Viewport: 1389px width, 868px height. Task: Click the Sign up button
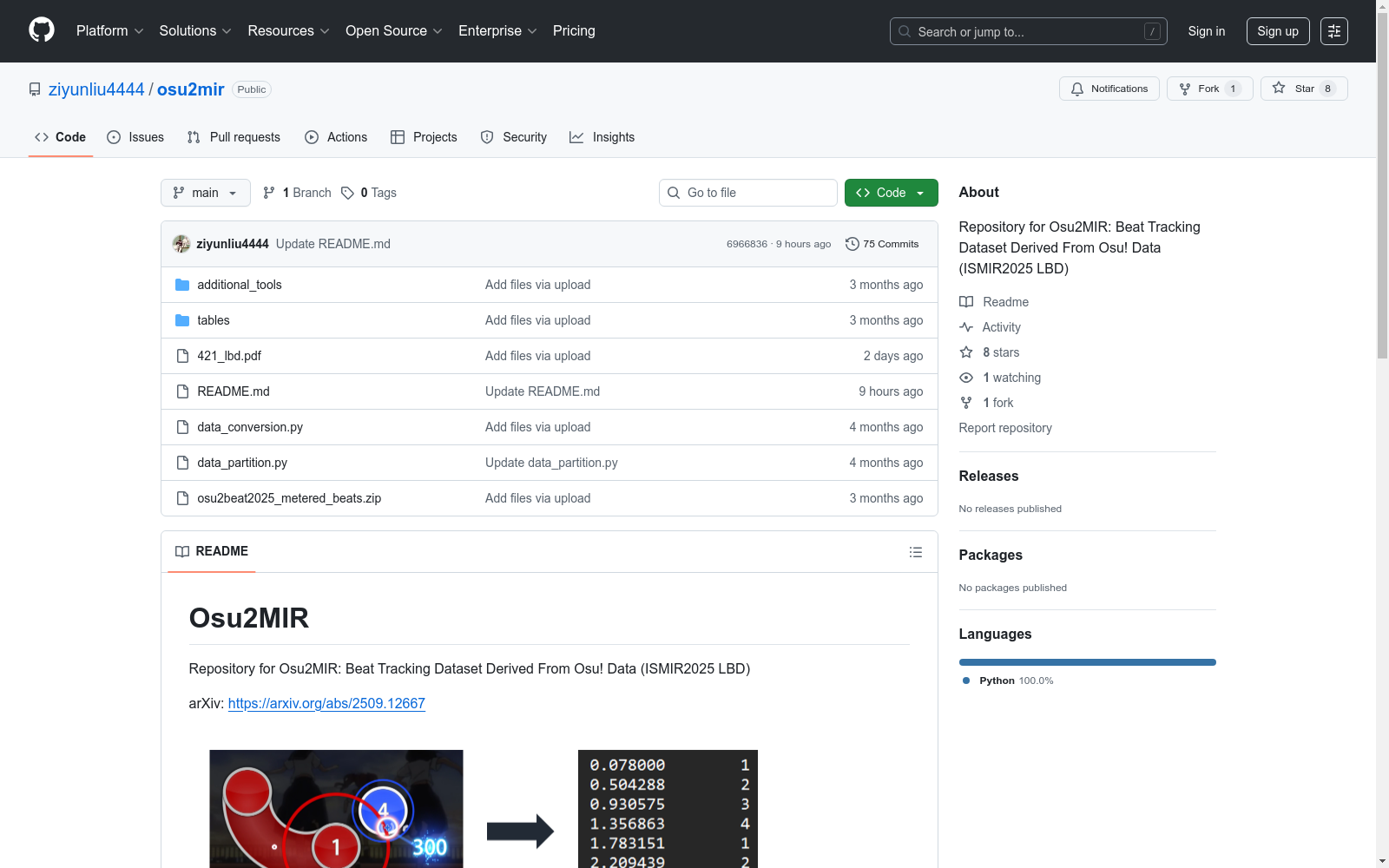click(x=1278, y=31)
